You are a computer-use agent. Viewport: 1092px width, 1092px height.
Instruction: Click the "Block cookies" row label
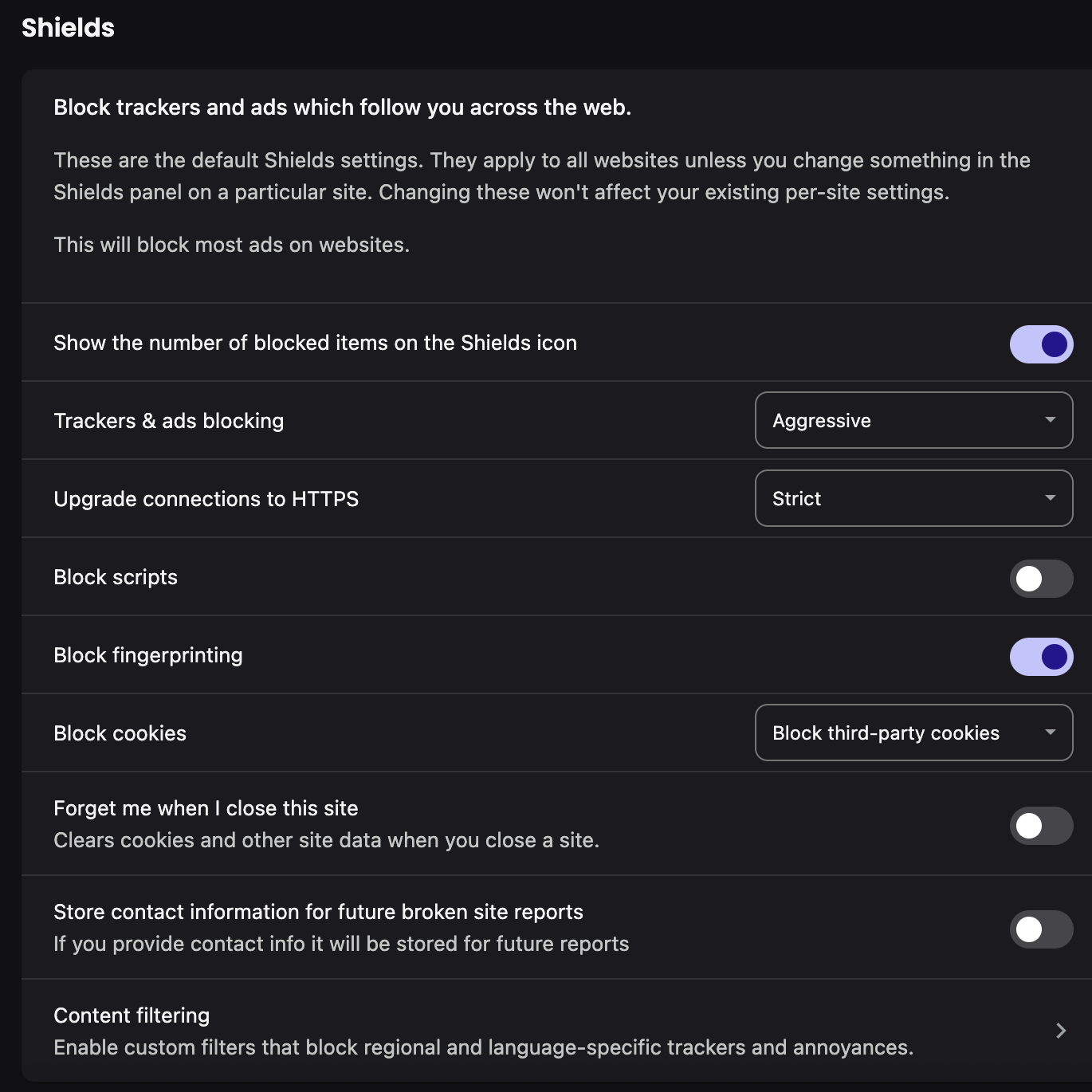[x=120, y=733]
